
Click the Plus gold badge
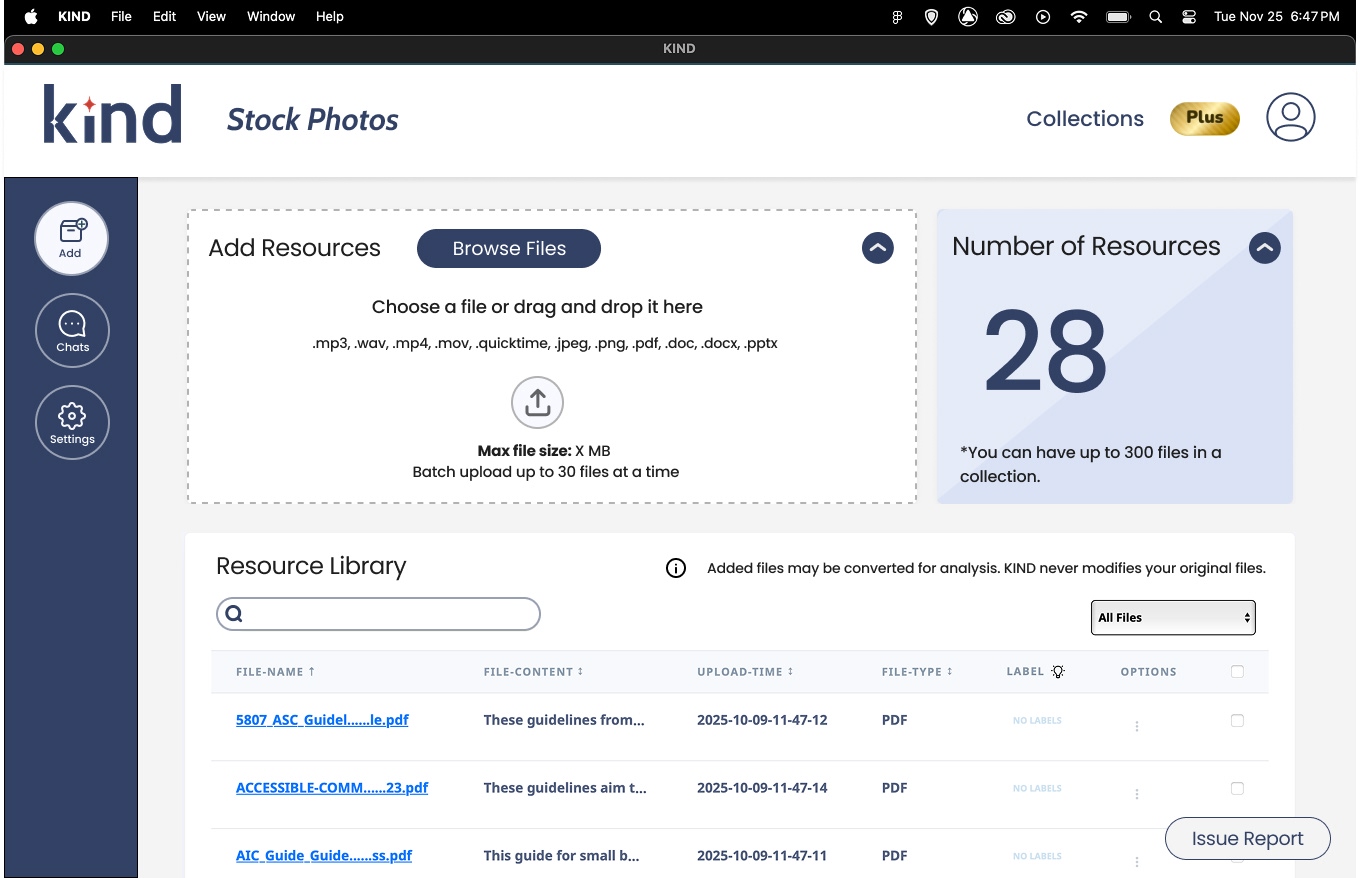click(x=1204, y=118)
